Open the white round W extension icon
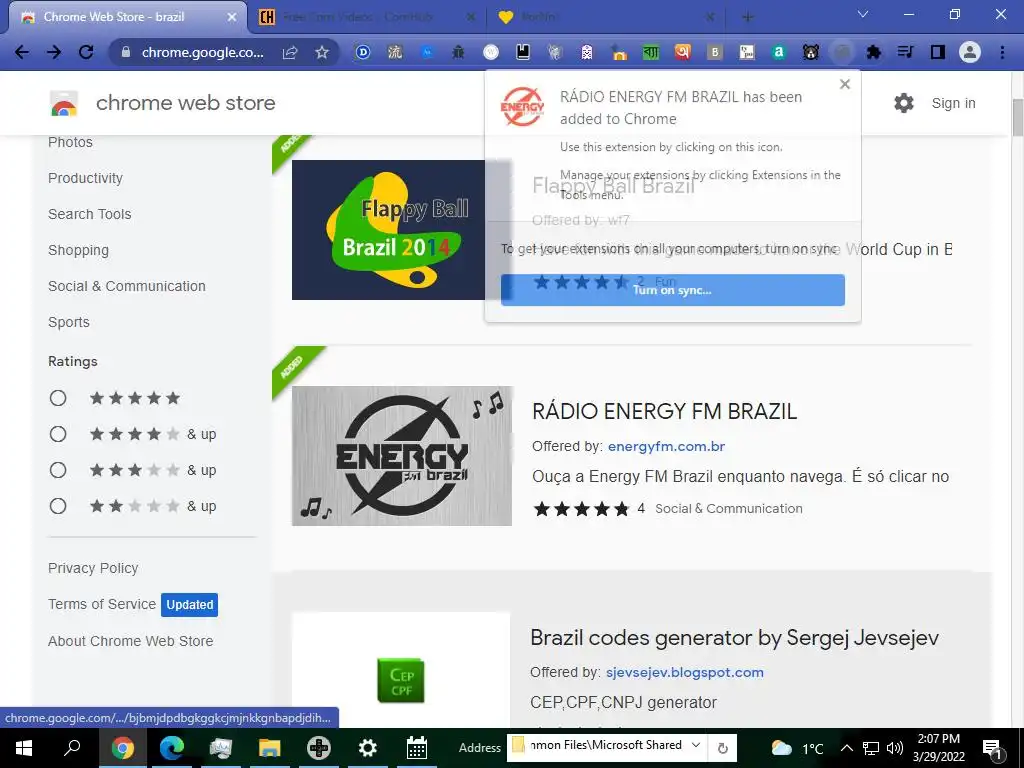The width and height of the screenshot is (1024, 768). (x=490, y=52)
